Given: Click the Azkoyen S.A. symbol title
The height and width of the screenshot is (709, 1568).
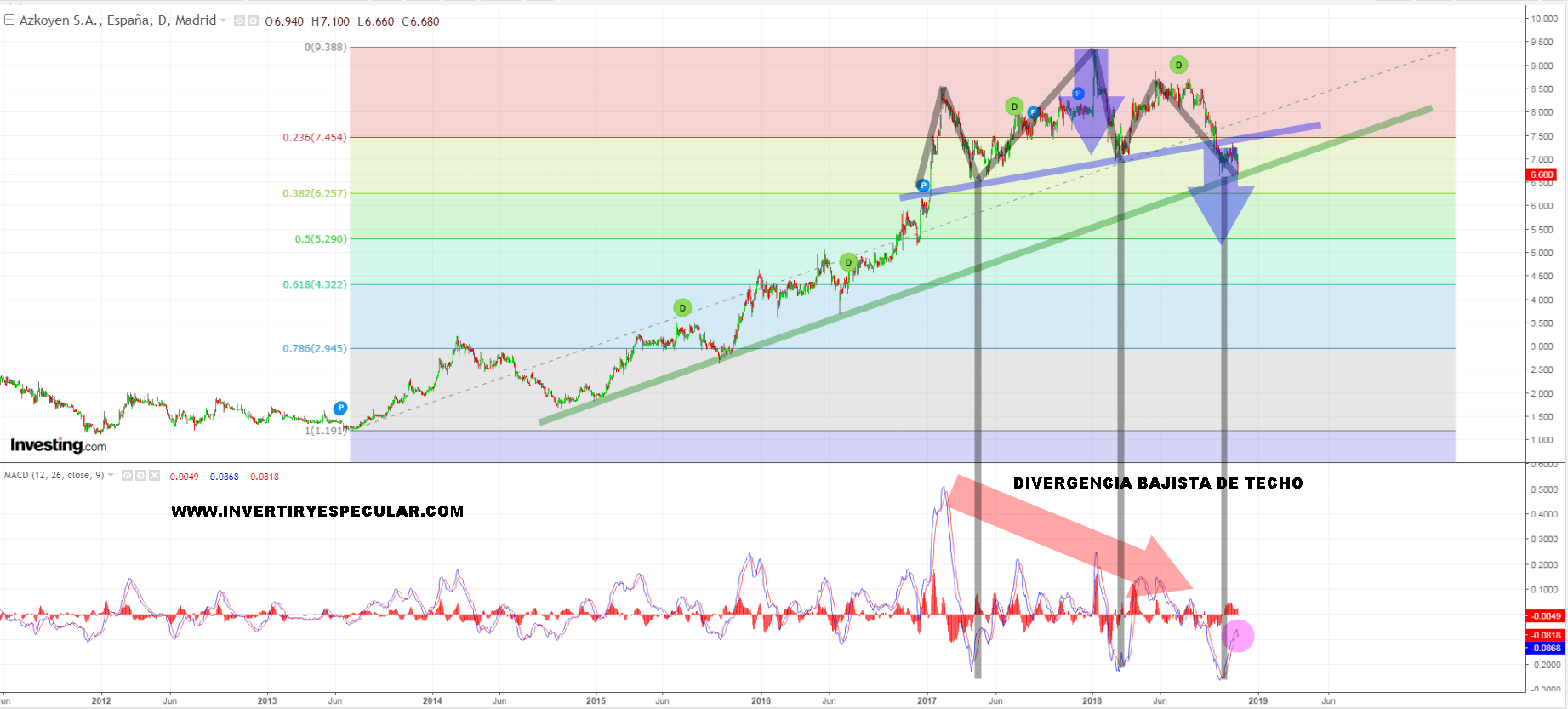Looking at the screenshot, I should 117,20.
